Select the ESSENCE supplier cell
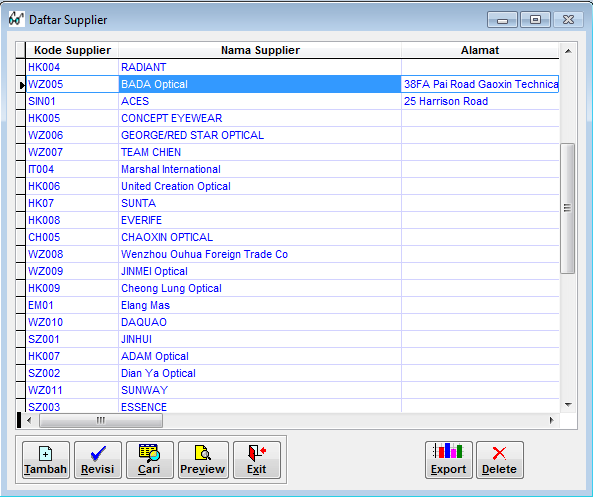 coord(260,407)
